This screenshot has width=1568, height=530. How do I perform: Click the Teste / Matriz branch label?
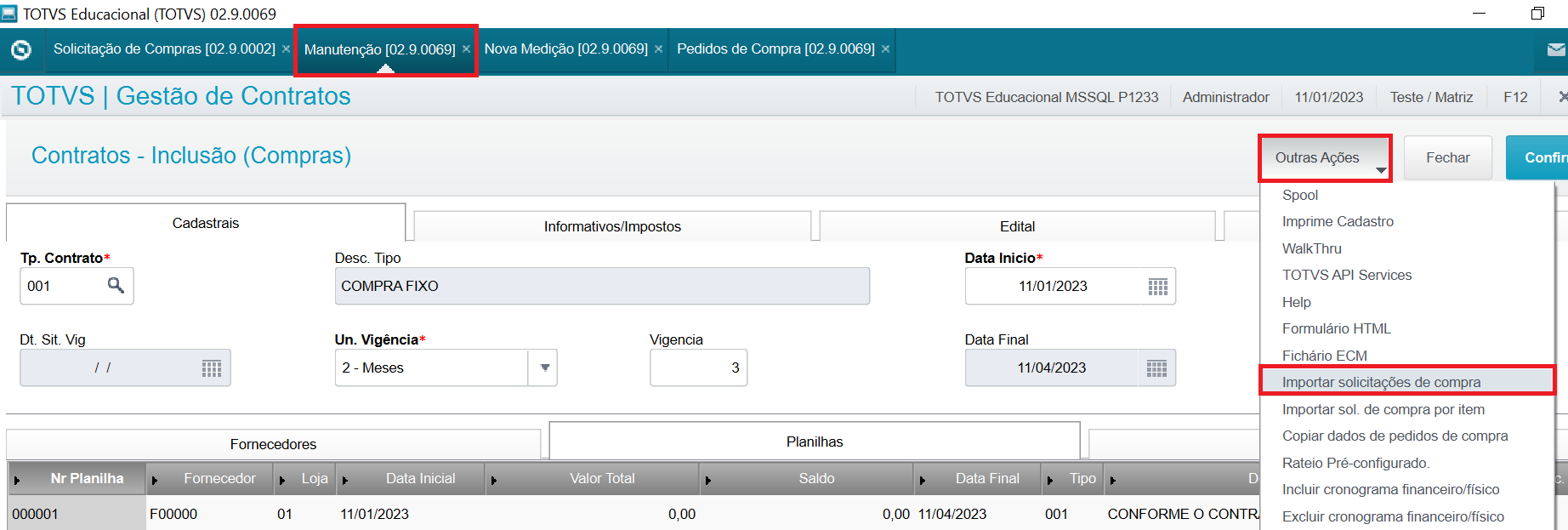[1431, 97]
